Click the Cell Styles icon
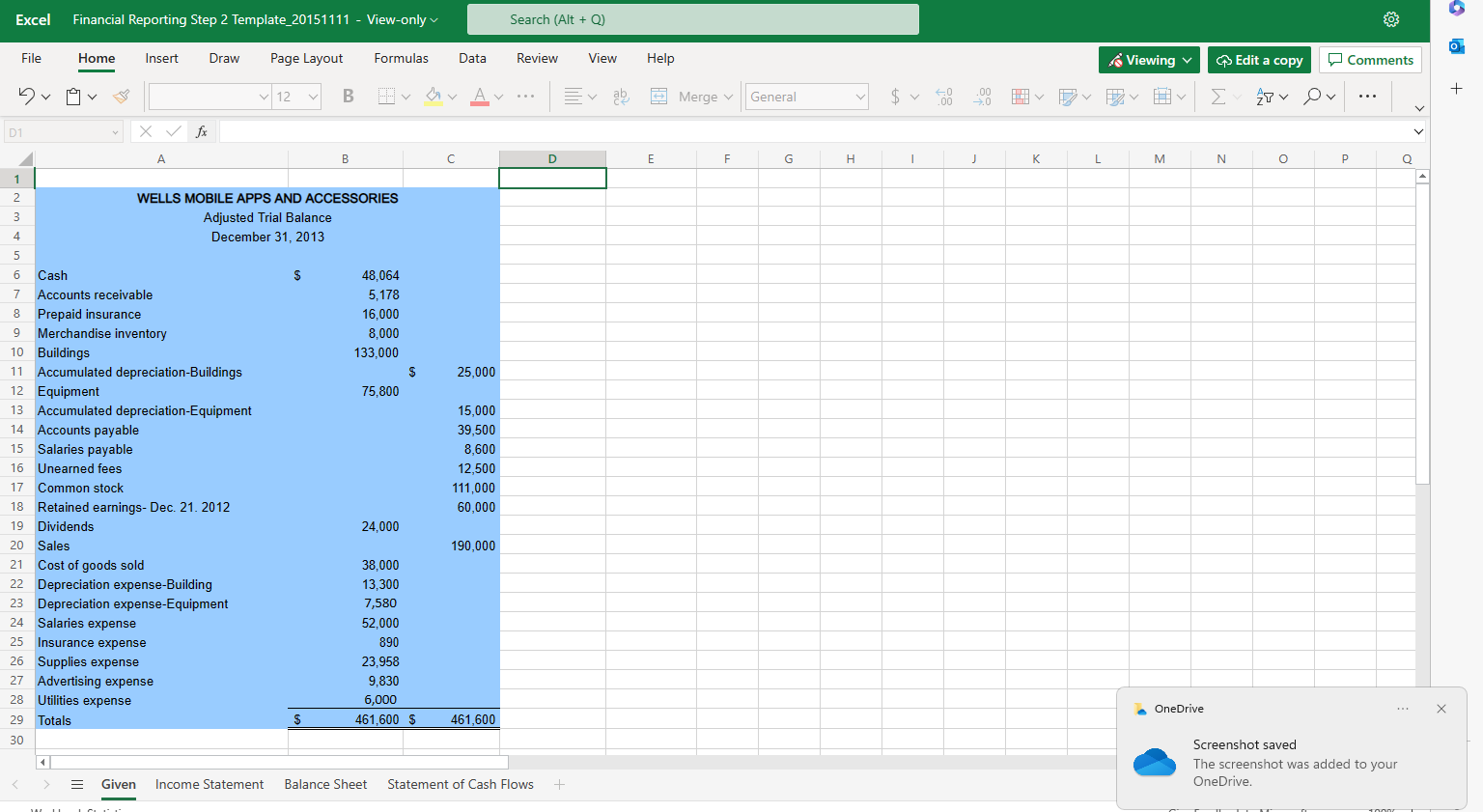 (1115, 96)
